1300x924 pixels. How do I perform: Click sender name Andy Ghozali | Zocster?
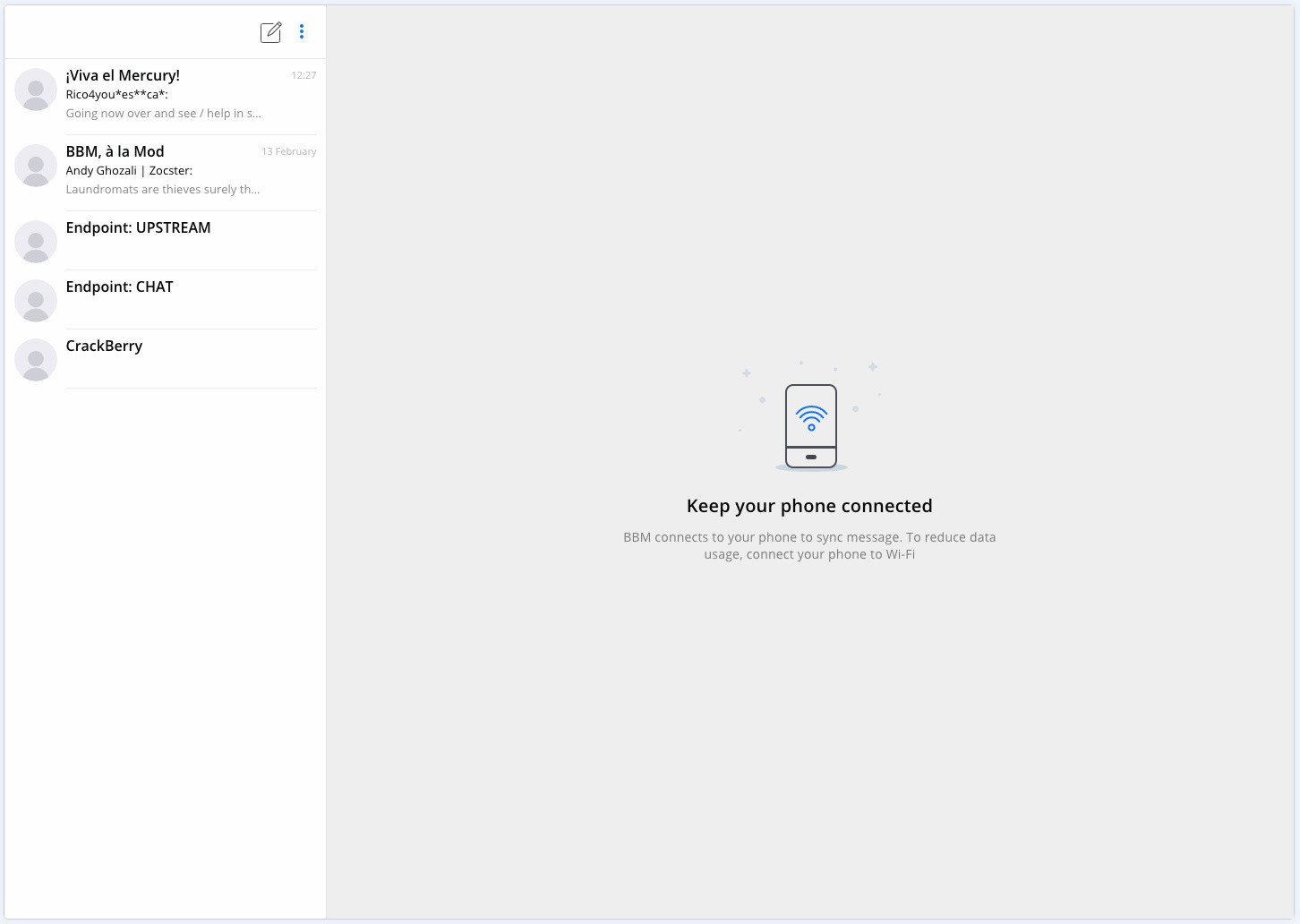pos(129,170)
